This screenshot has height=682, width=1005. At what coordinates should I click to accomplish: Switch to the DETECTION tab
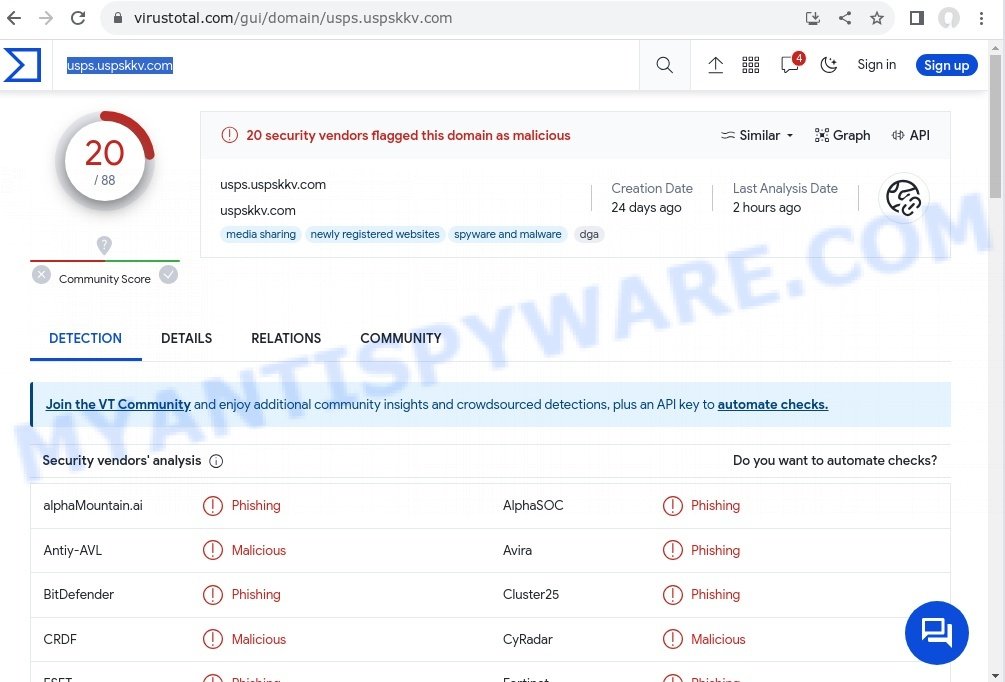pyautogui.click(x=85, y=338)
